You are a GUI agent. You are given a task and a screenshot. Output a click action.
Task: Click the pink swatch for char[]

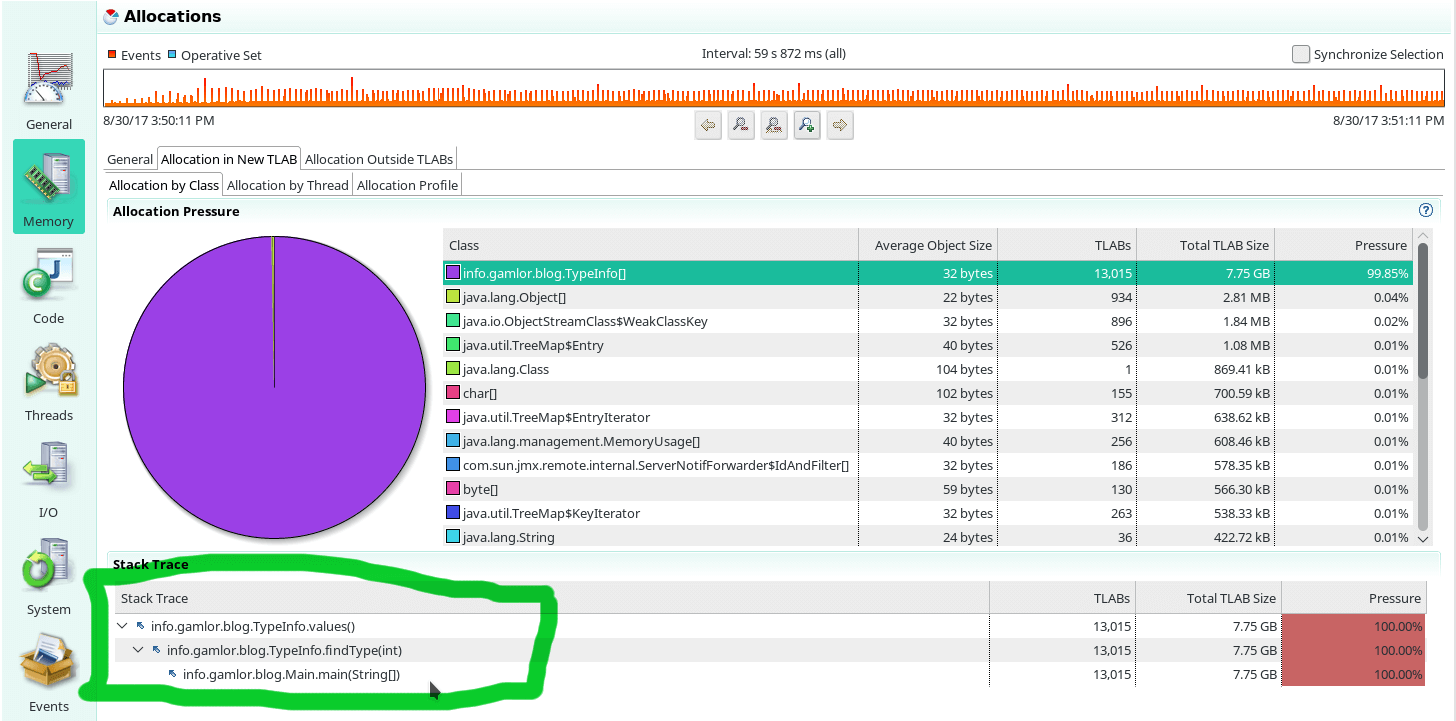coord(453,393)
